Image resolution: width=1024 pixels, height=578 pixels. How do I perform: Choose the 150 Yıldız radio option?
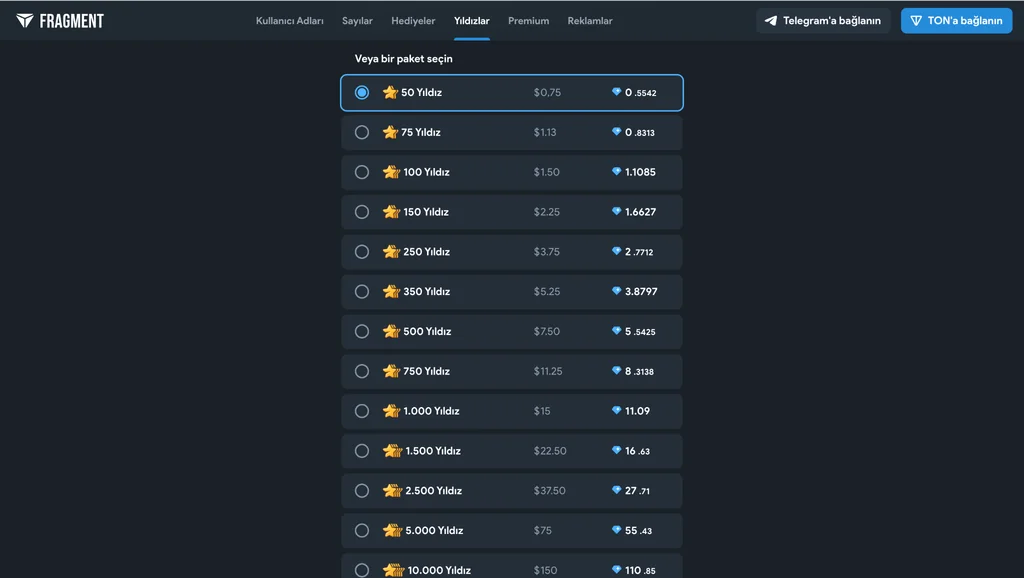coord(362,212)
